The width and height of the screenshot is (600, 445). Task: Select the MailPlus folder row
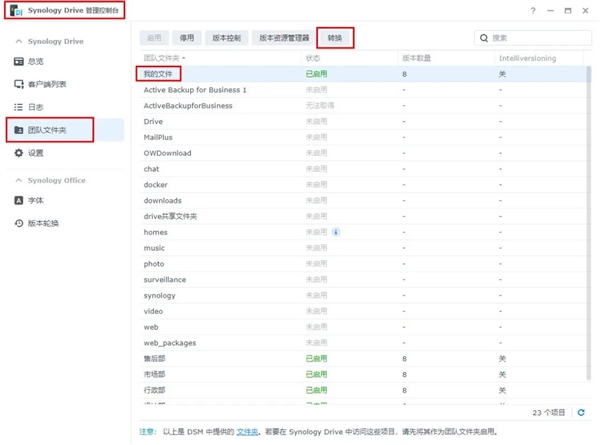(x=363, y=137)
